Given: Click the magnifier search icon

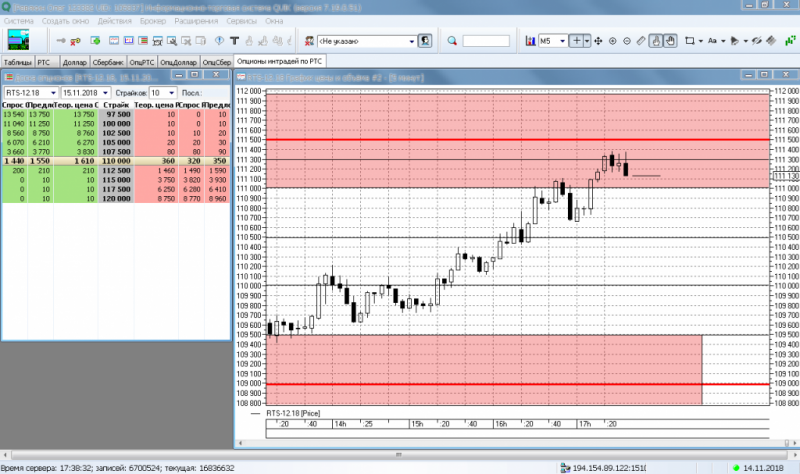Looking at the screenshot, I should click(452, 41).
